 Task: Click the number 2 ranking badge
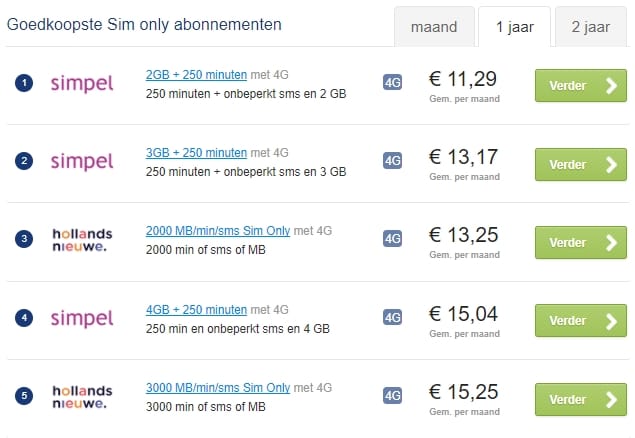(x=24, y=161)
